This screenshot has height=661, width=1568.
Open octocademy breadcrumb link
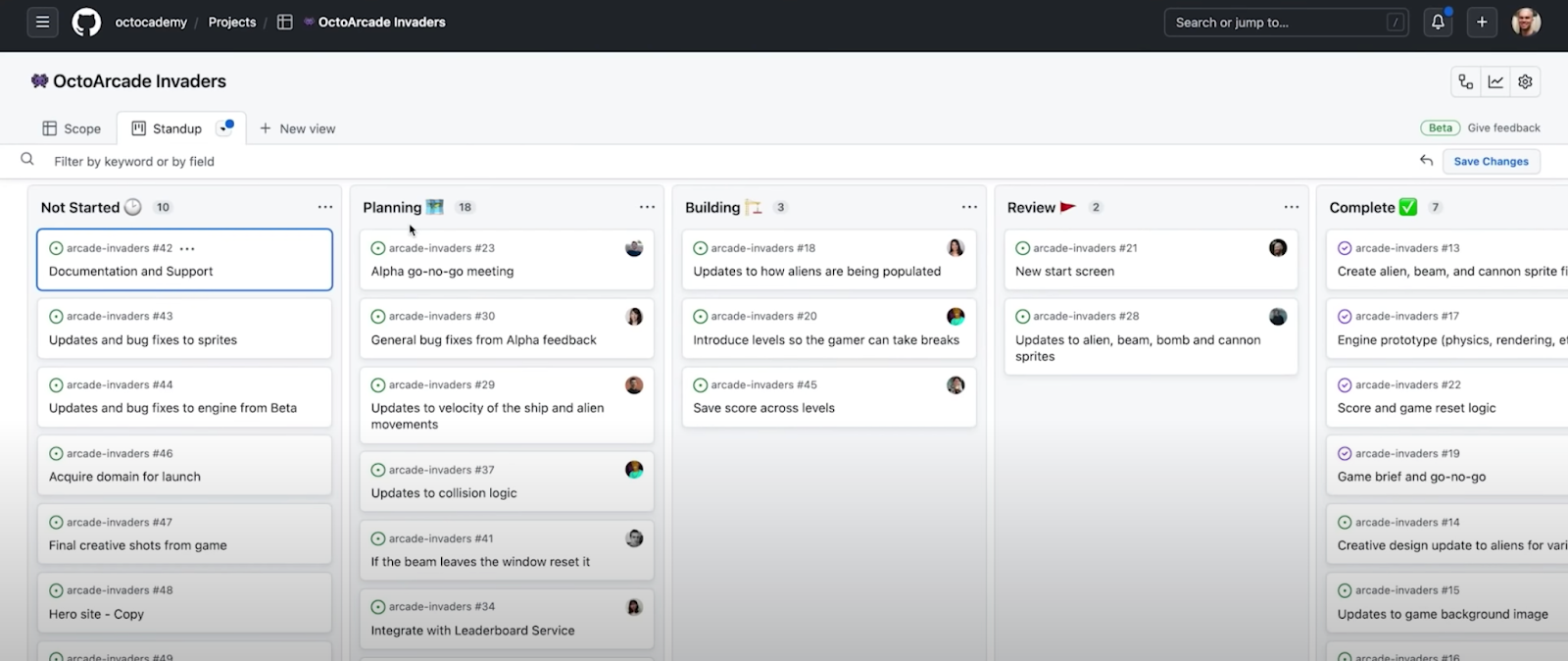(x=151, y=22)
